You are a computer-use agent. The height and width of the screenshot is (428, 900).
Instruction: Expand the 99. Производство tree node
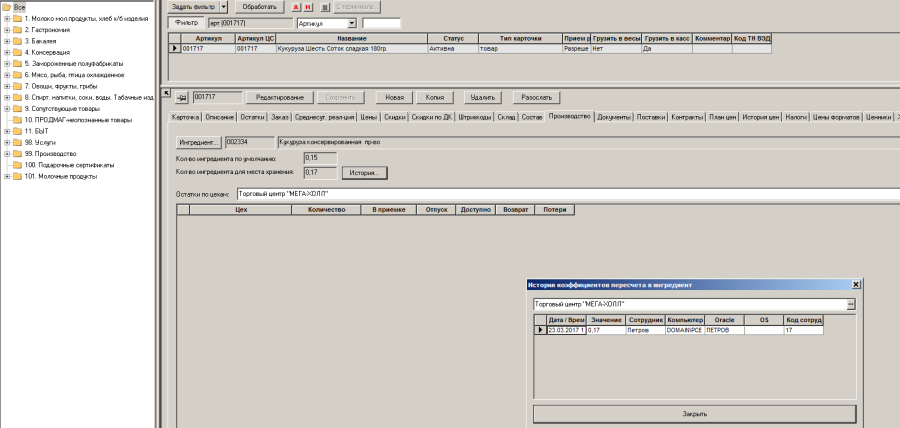(x=6, y=154)
